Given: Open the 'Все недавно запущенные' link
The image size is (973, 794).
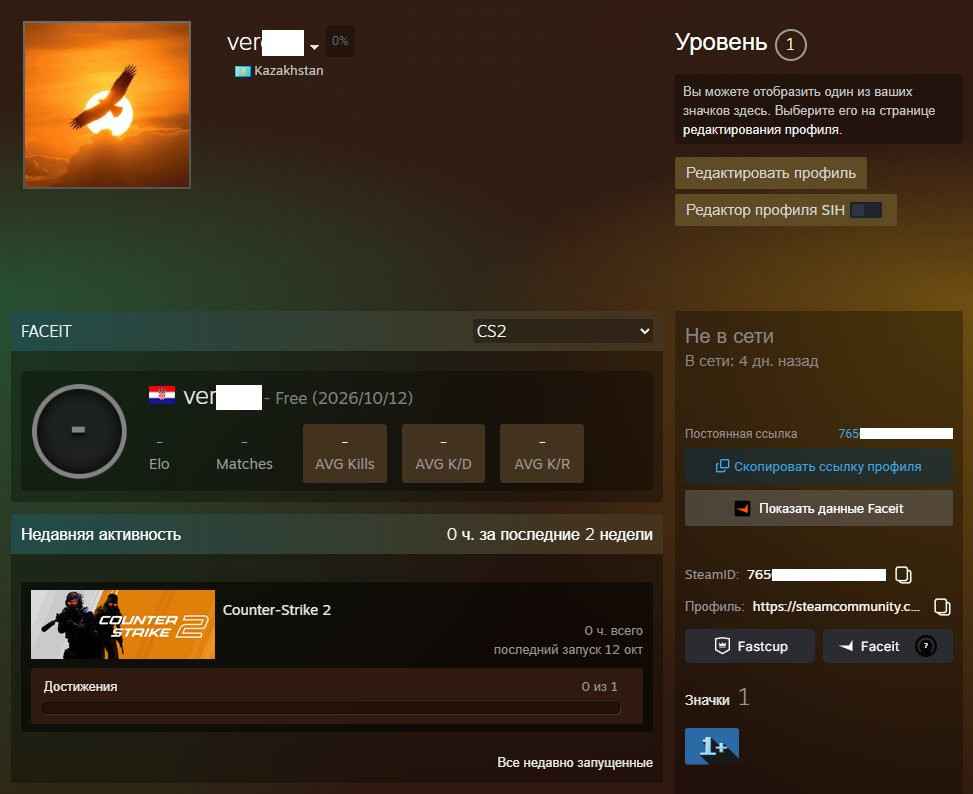Looking at the screenshot, I should point(575,762).
